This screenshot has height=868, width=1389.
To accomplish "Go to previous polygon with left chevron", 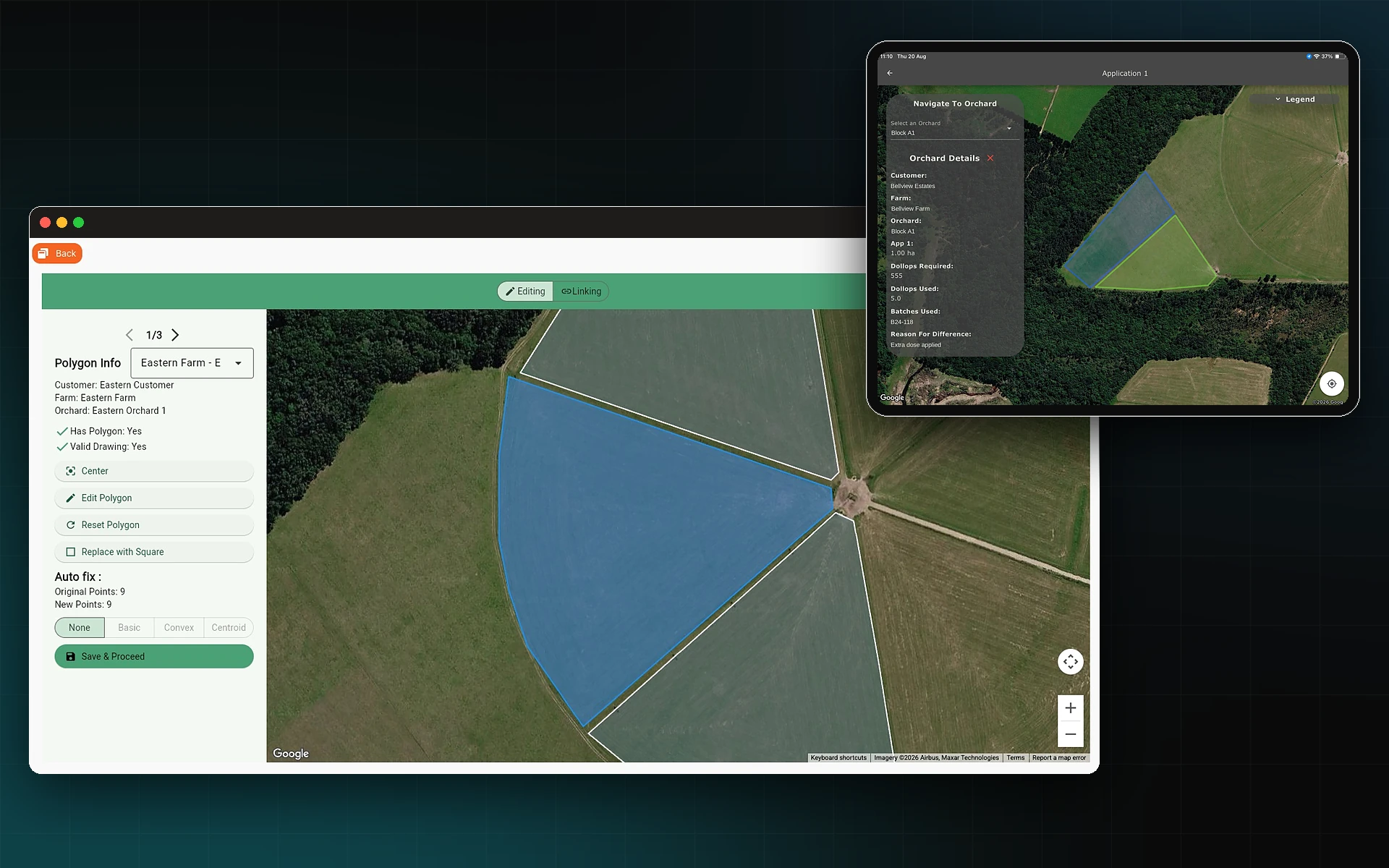I will 129,335.
